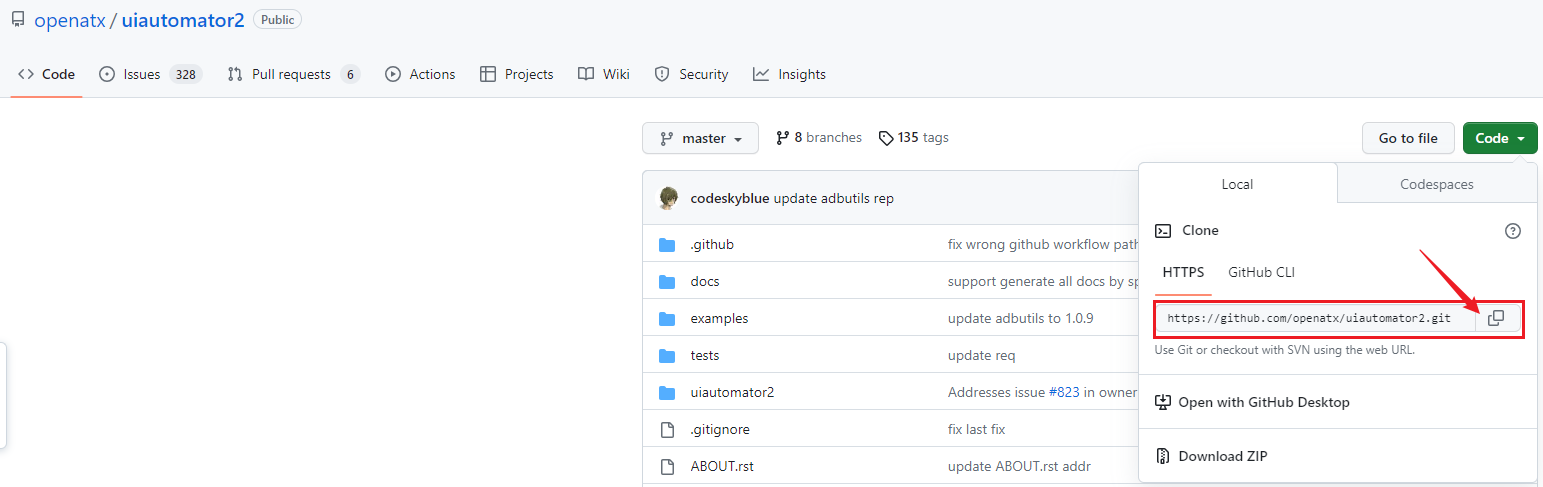
Task: Click the clone URL text field
Action: [1315, 318]
